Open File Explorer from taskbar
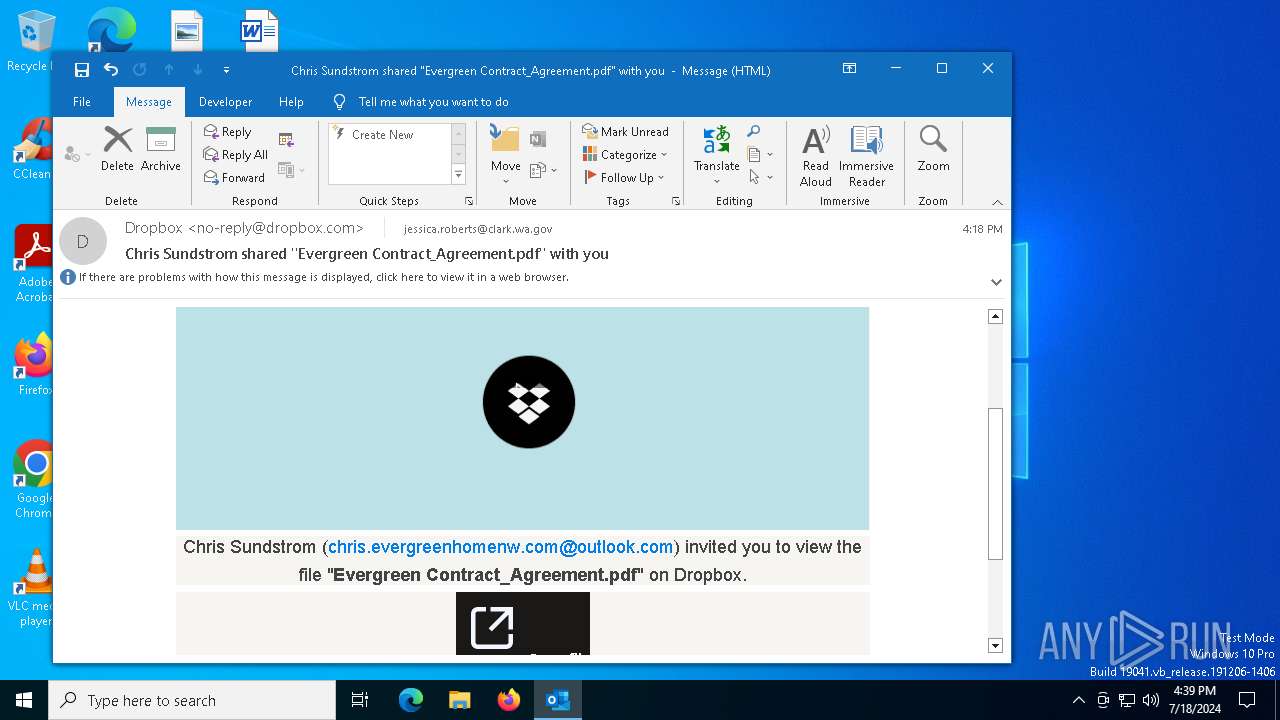The image size is (1280, 720). coord(460,700)
